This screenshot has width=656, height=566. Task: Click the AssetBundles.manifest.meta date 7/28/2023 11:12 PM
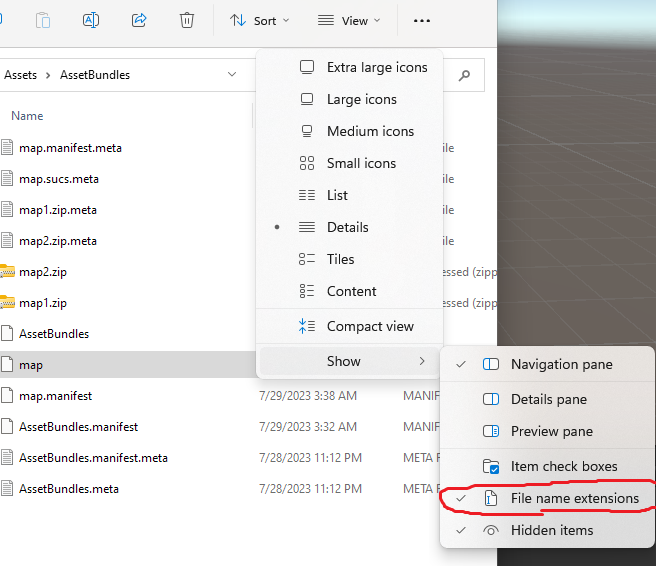click(x=310, y=458)
